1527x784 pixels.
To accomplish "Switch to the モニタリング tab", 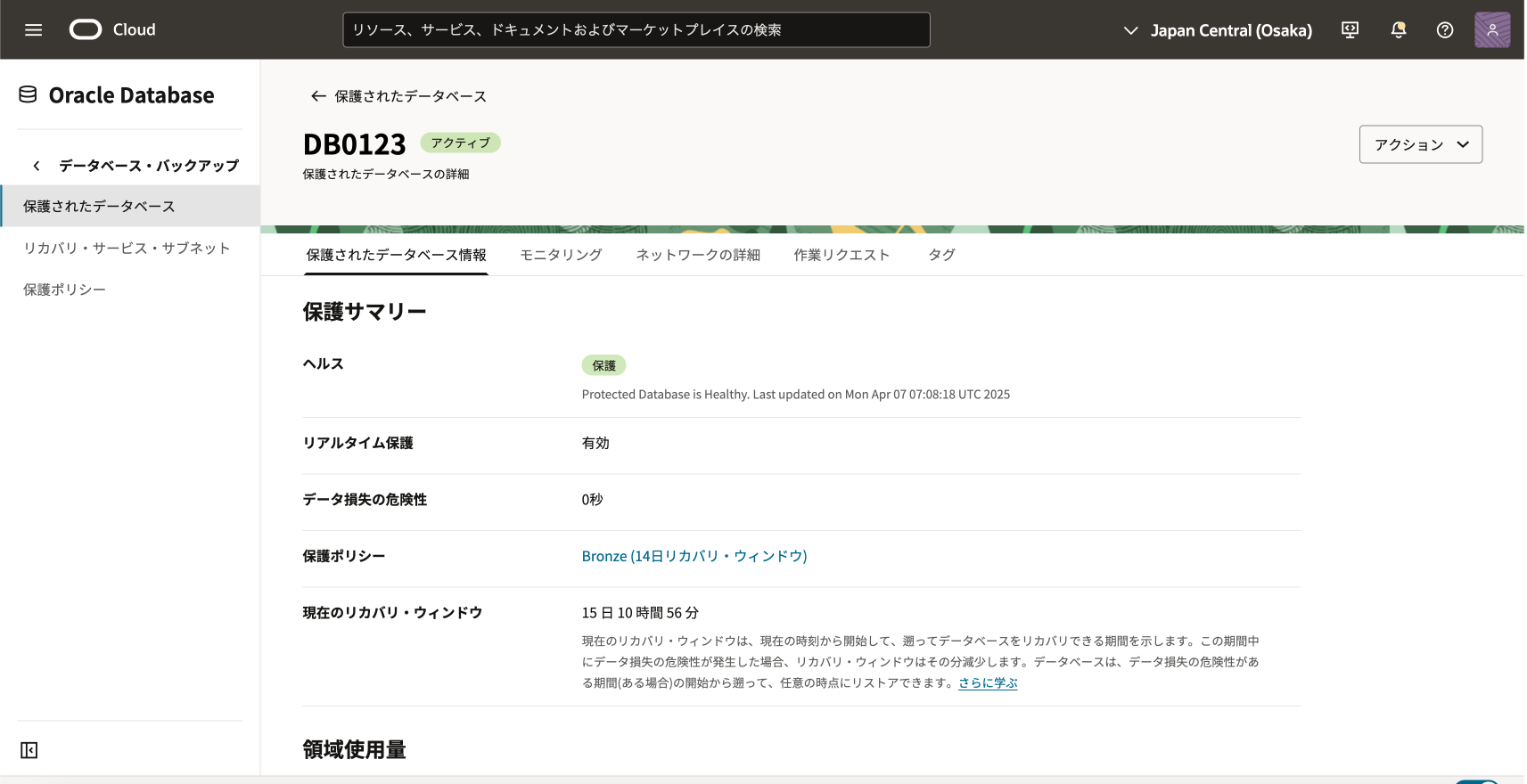I will [x=561, y=255].
